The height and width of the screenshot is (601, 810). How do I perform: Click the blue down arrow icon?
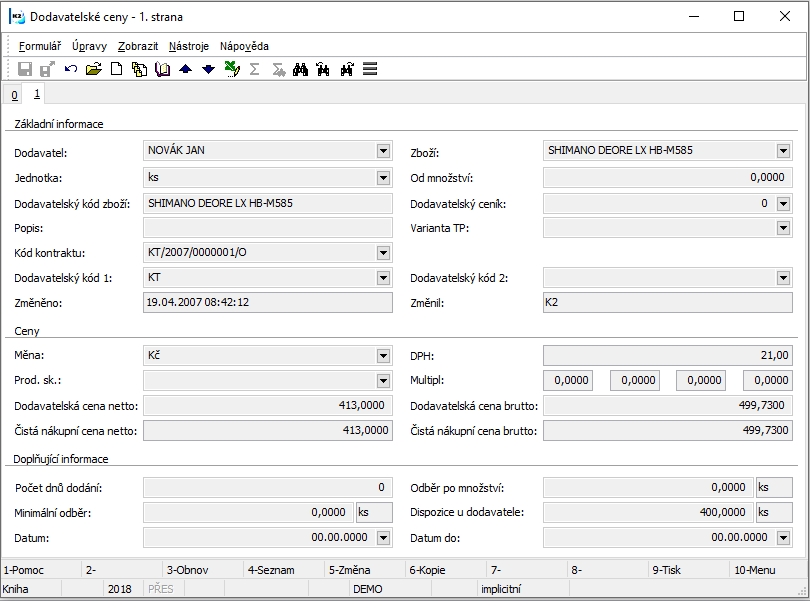coord(208,69)
